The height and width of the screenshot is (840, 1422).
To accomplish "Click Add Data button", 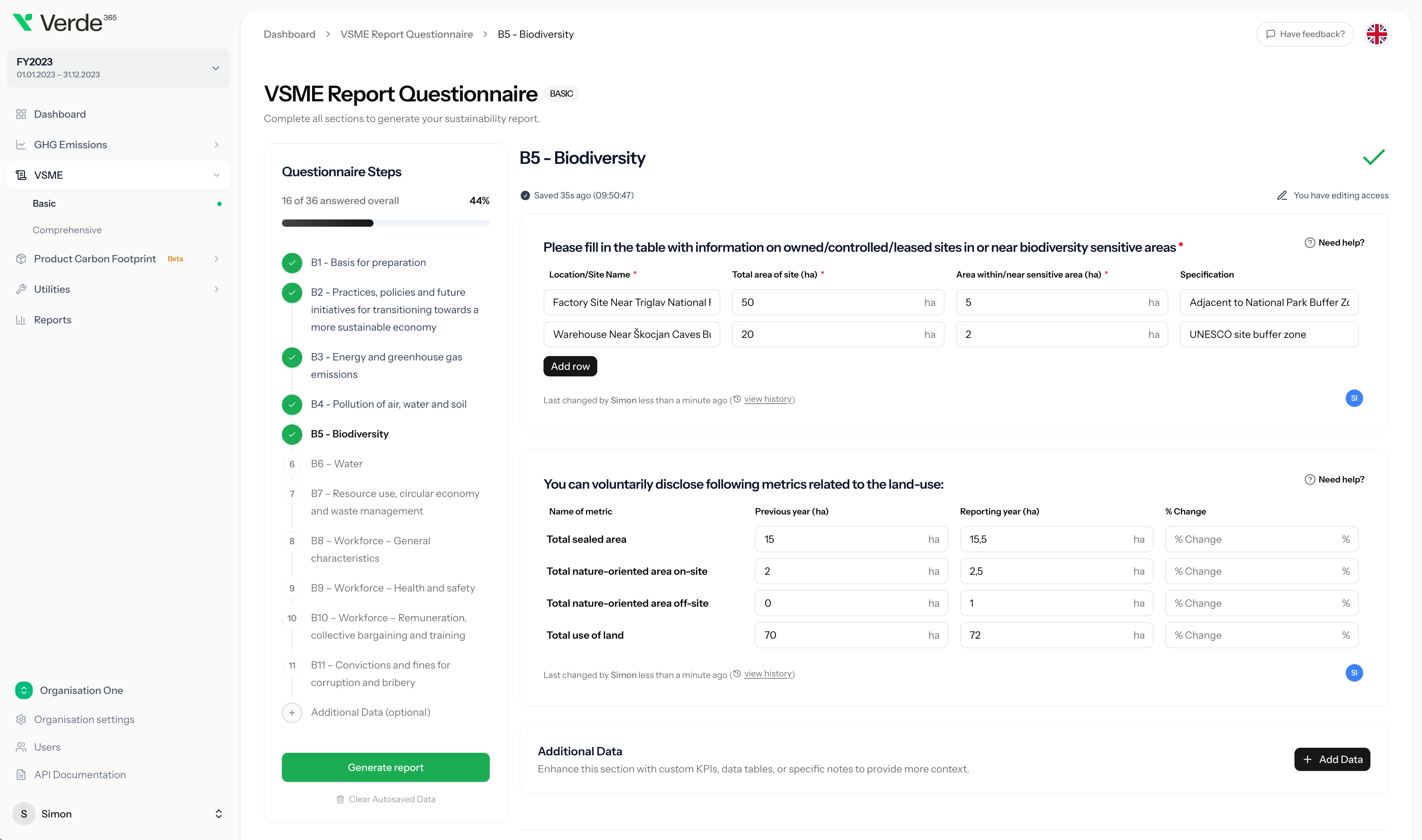I will point(1332,760).
